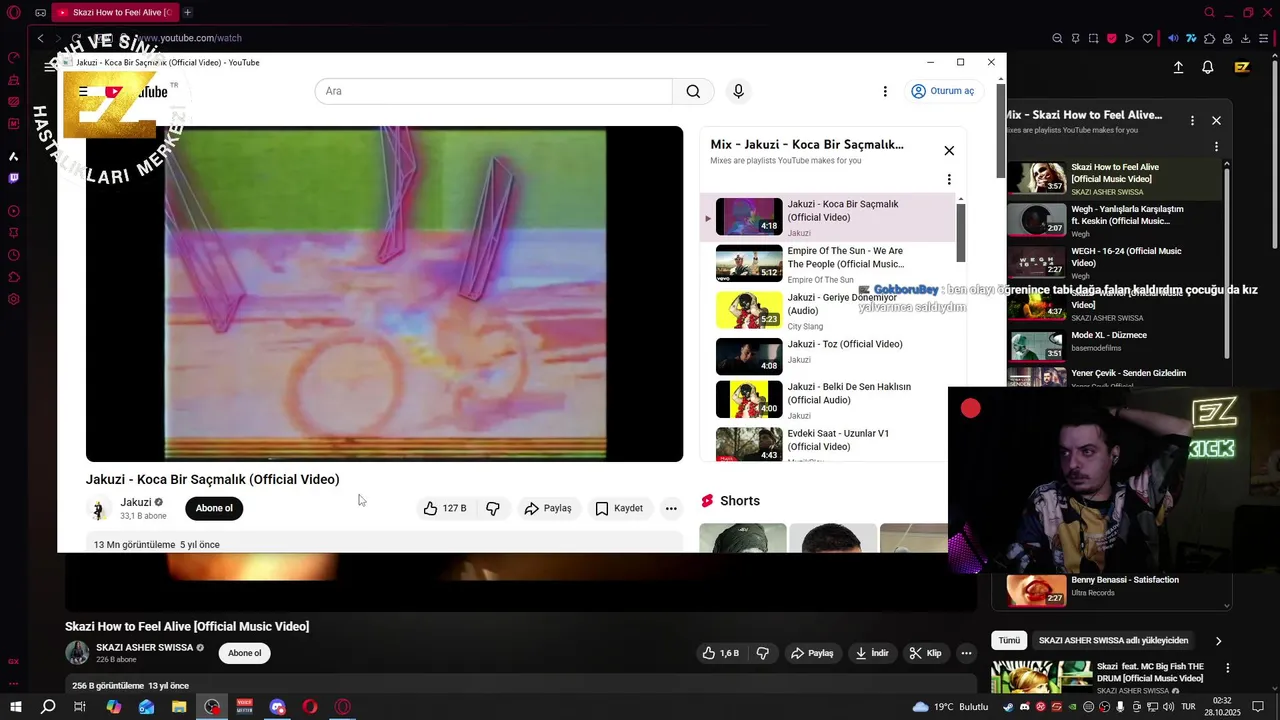Open Skazi mix panel header three-dot menu
The height and width of the screenshot is (720, 1280).
tap(1192, 120)
